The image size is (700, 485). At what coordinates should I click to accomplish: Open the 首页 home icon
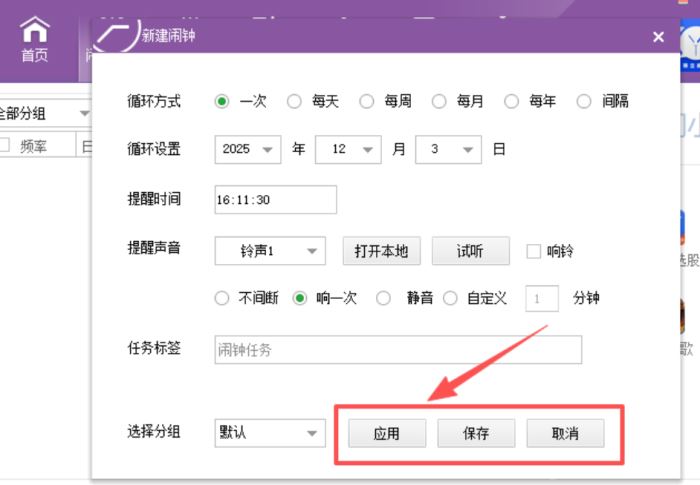(34, 39)
